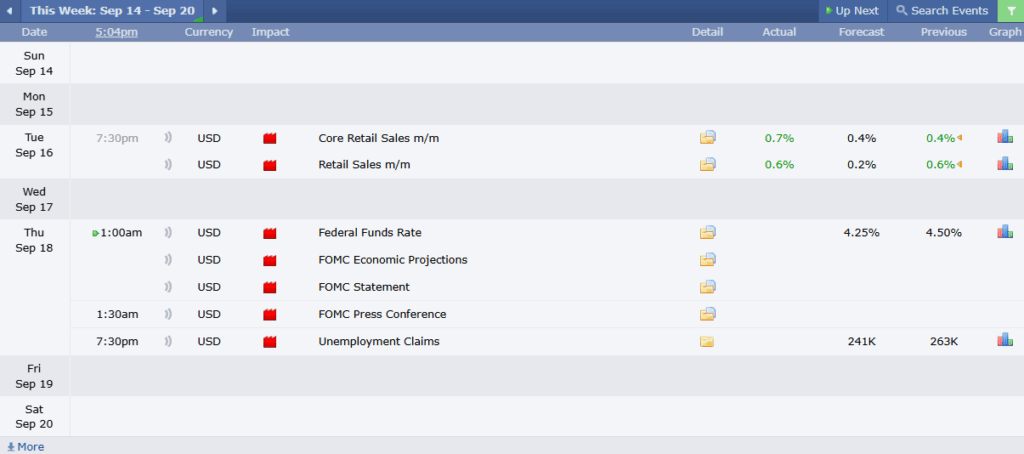Expand the More link at bottom
The height and width of the screenshot is (454, 1024).
pyautogui.click(x=26, y=446)
